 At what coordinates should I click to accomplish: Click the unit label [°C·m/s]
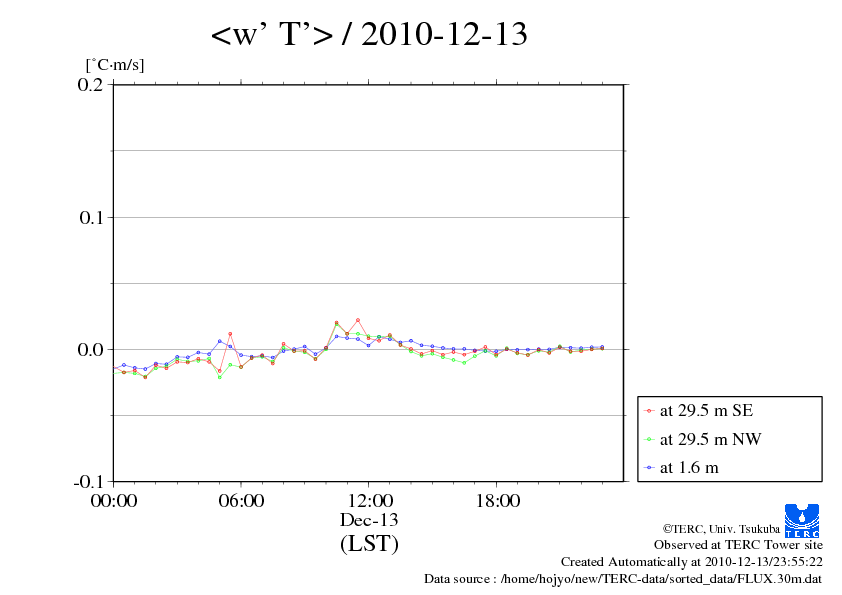(115, 65)
